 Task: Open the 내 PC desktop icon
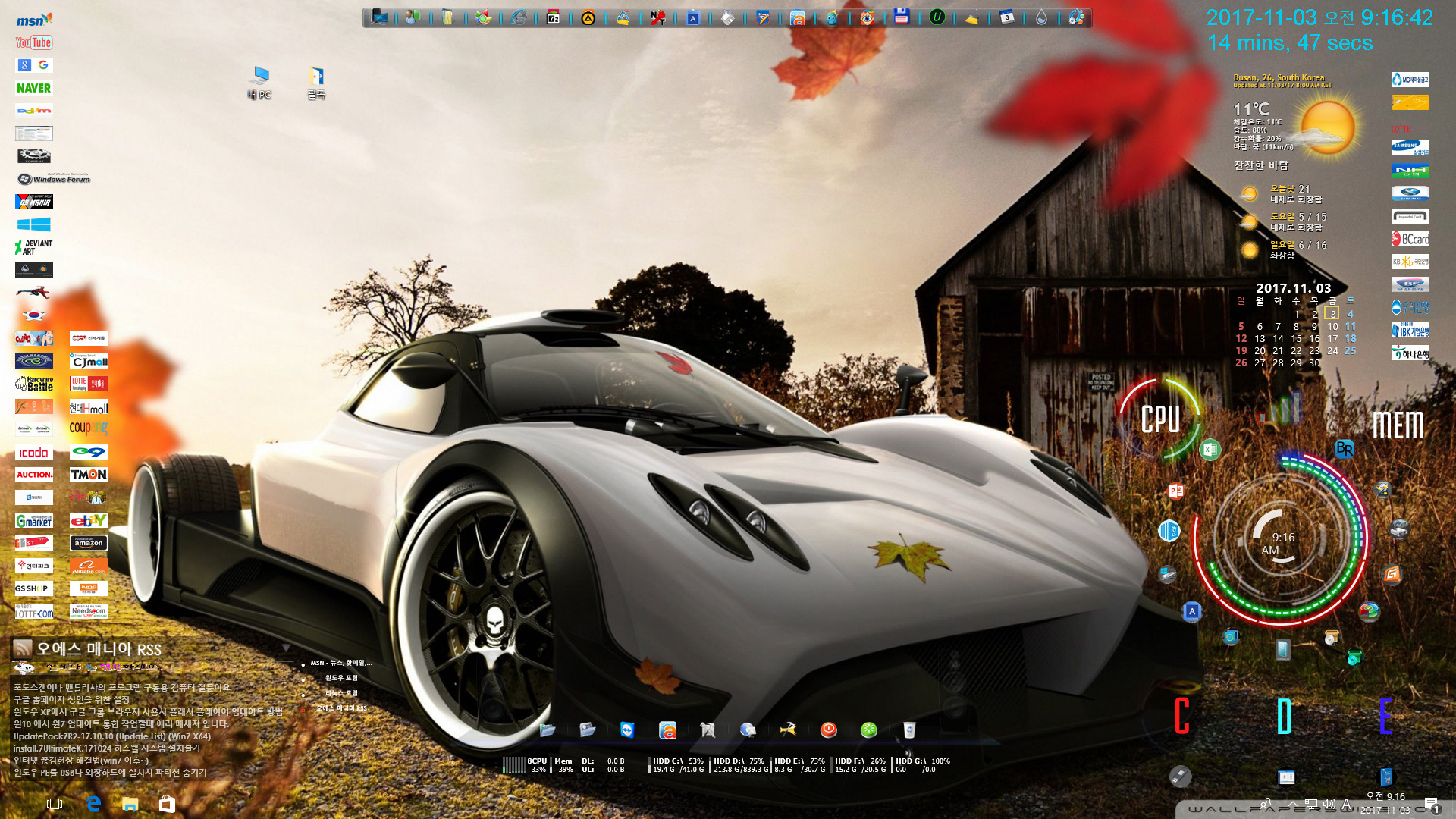click(x=260, y=82)
